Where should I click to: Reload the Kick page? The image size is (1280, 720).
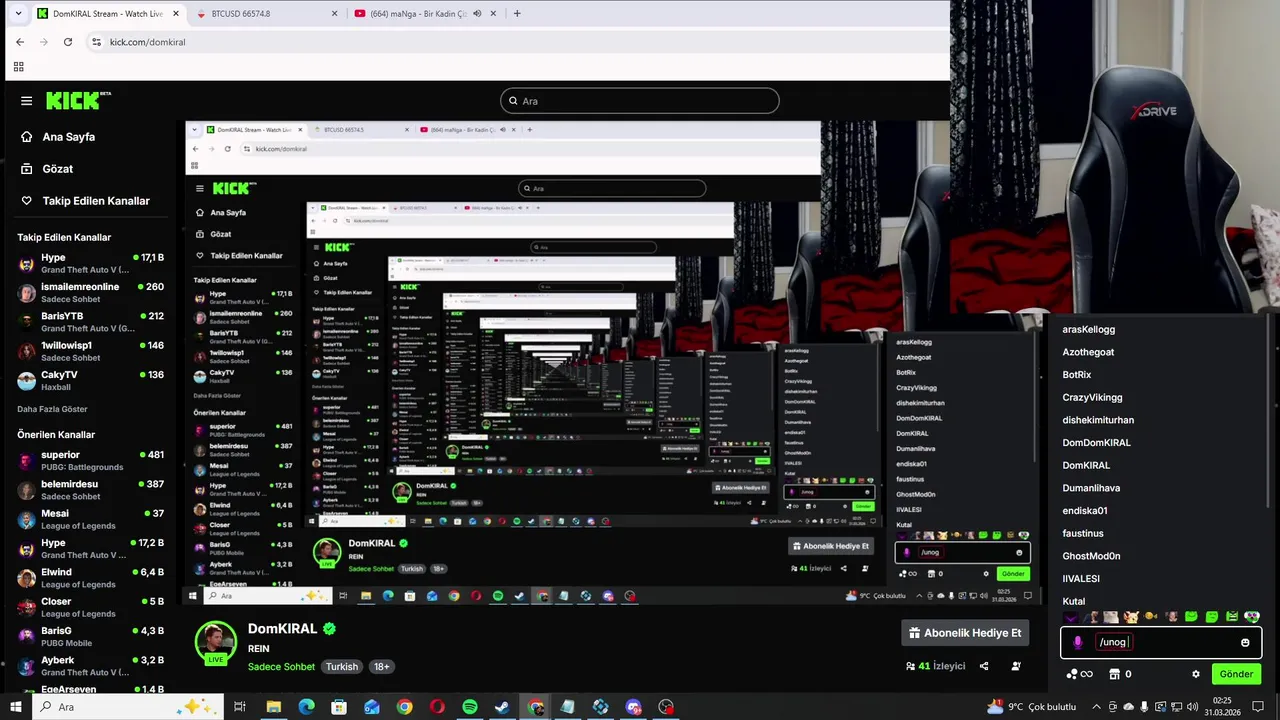coord(68,42)
